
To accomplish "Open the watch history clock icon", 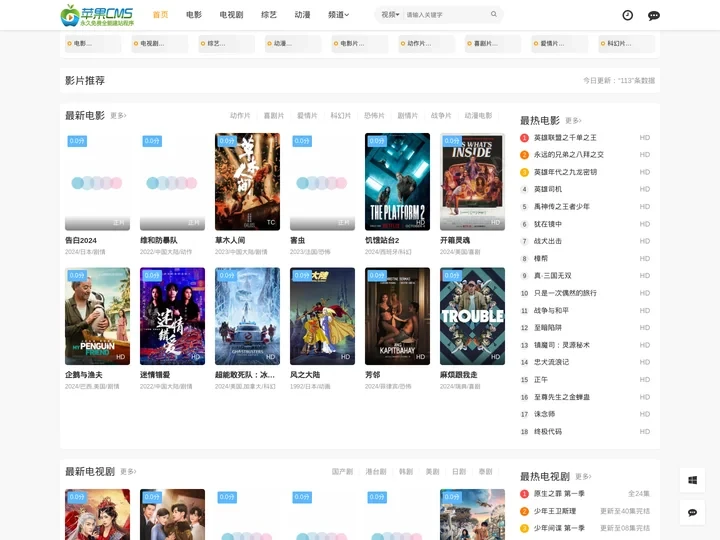I will coord(627,15).
